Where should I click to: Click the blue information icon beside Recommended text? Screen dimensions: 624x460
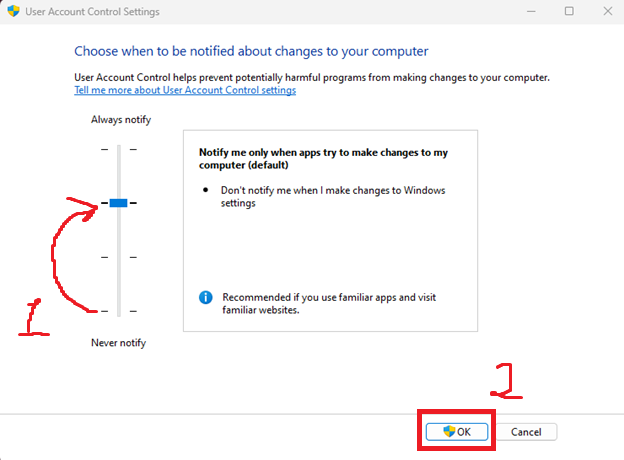(x=205, y=297)
